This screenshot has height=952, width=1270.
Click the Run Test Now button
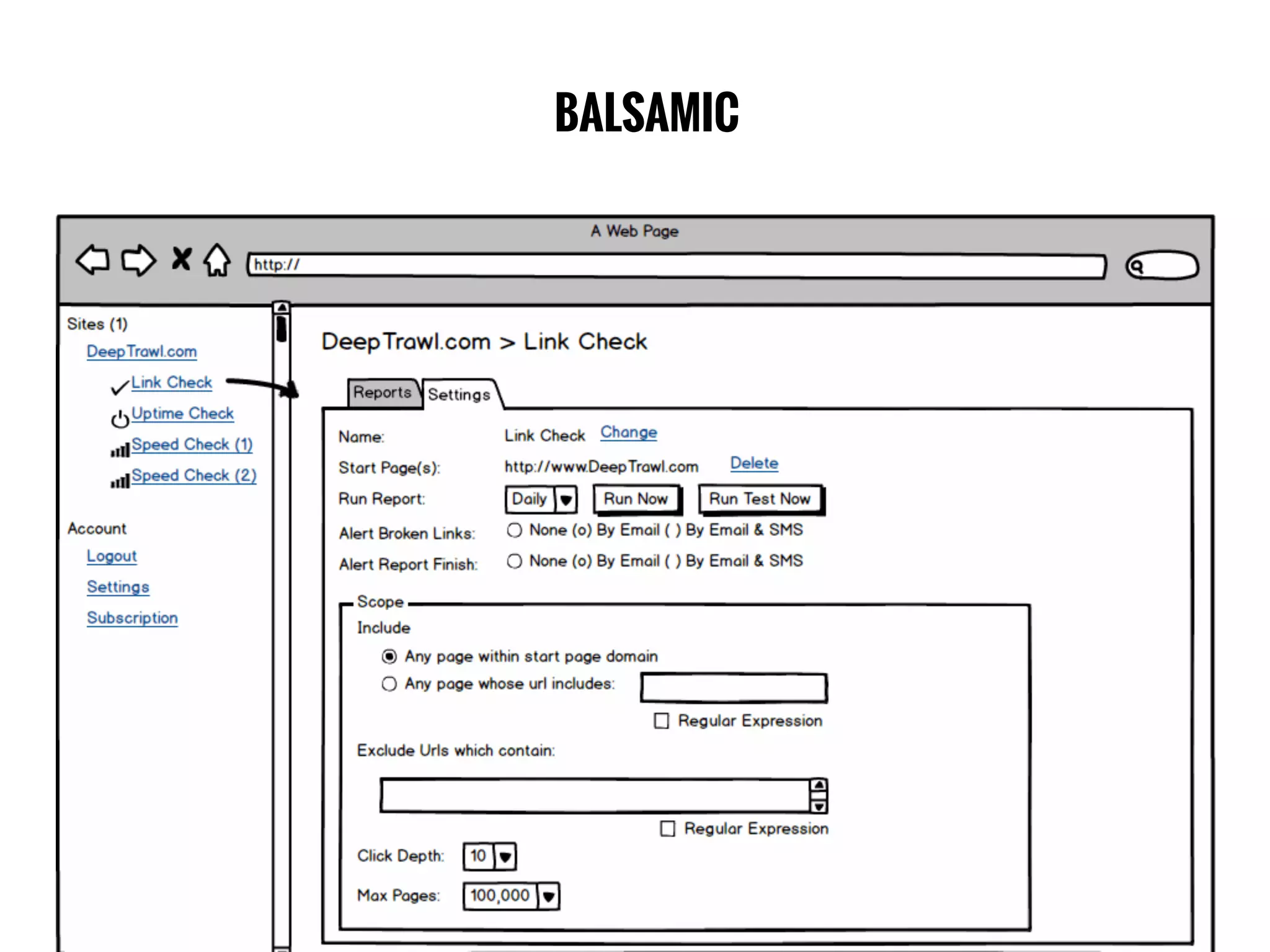click(x=760, y=500)
